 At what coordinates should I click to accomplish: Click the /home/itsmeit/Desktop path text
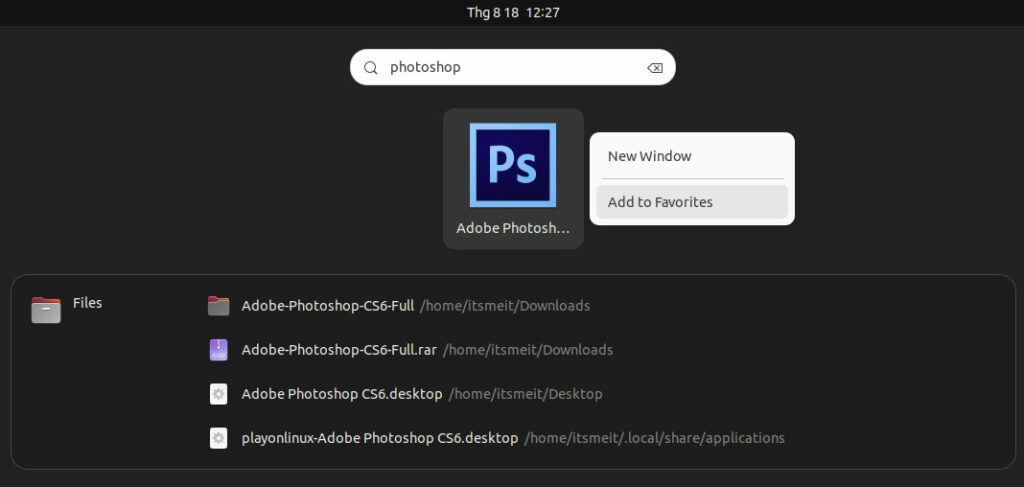pyautogui.click(x=526, y=394)
